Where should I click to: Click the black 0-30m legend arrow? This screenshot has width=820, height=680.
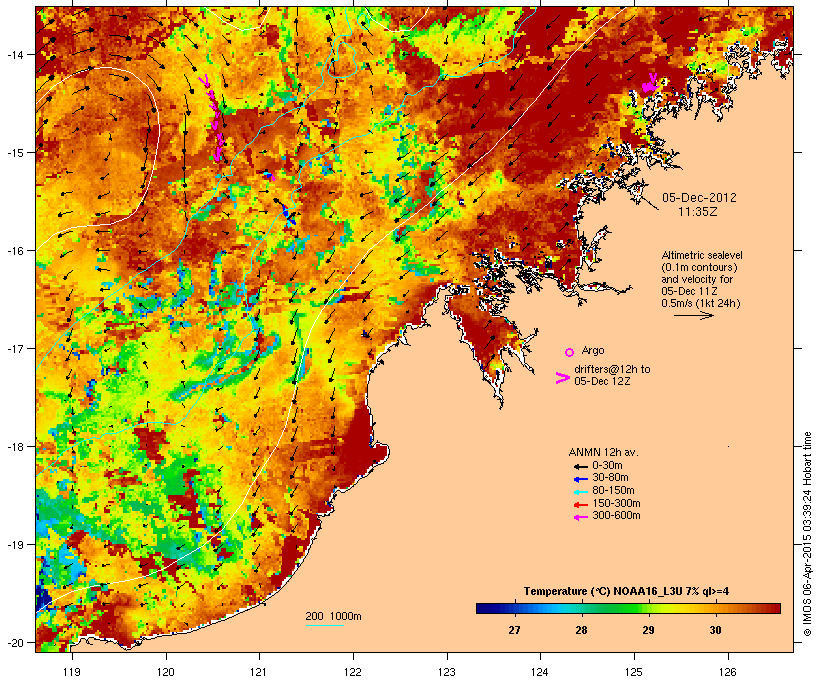581,466
